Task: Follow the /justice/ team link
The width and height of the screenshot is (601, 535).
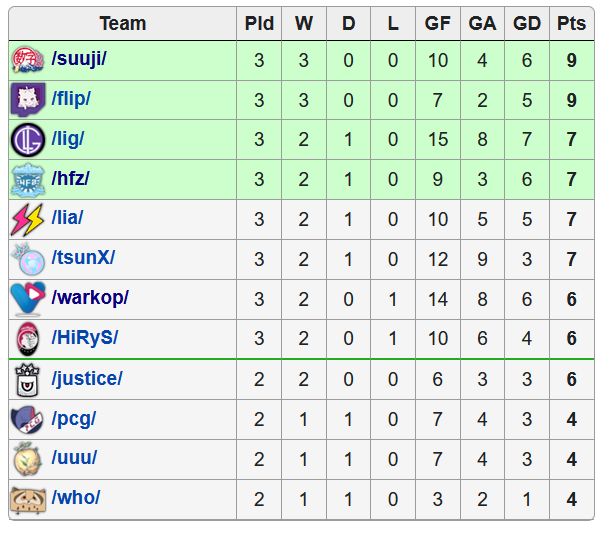Action: 87,378
